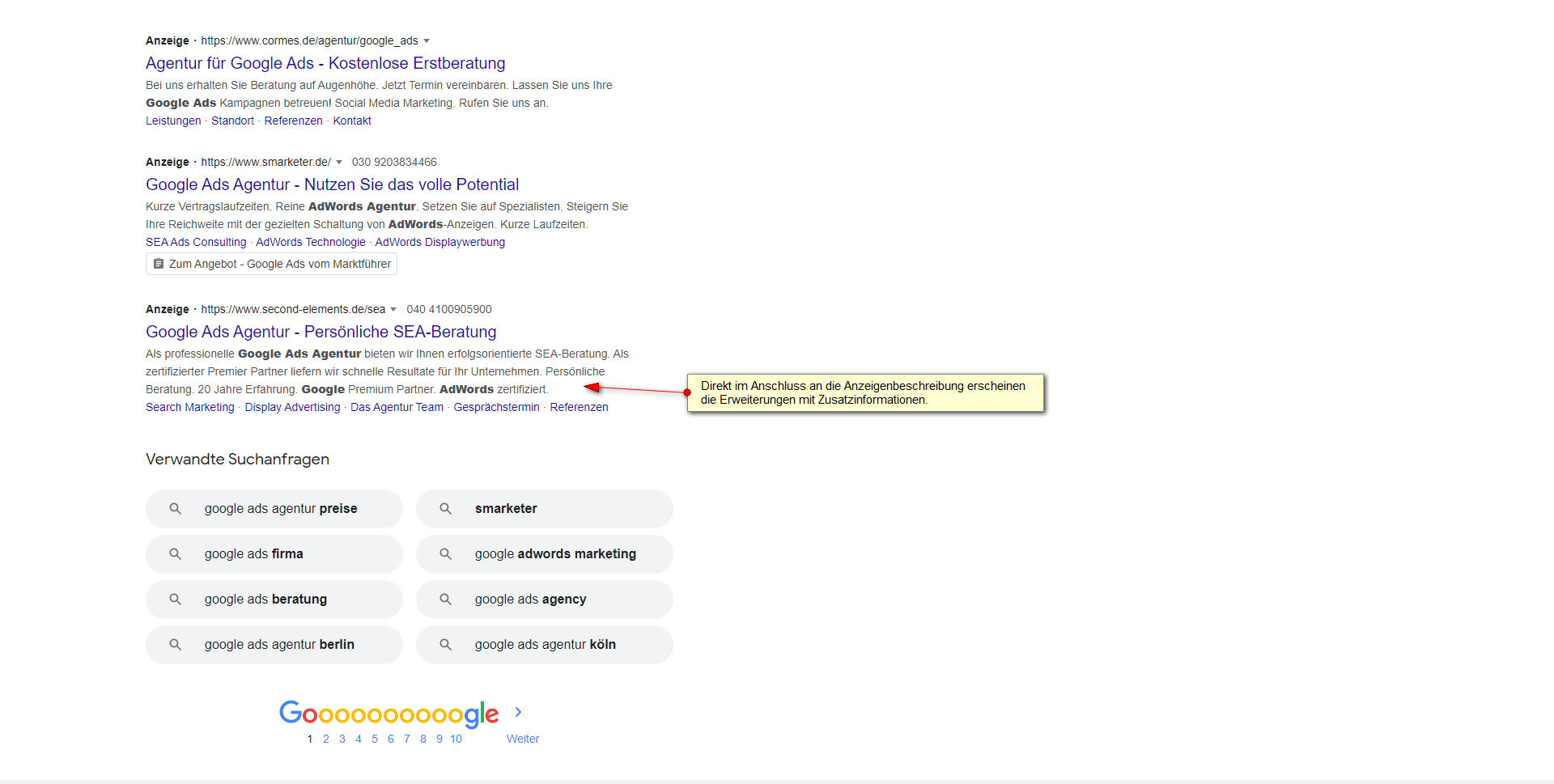Expand dropdown arrow next to smarketer.de URL
Image resolution: width=1554 pixels, height=784 pixels.
coord(339,162)
